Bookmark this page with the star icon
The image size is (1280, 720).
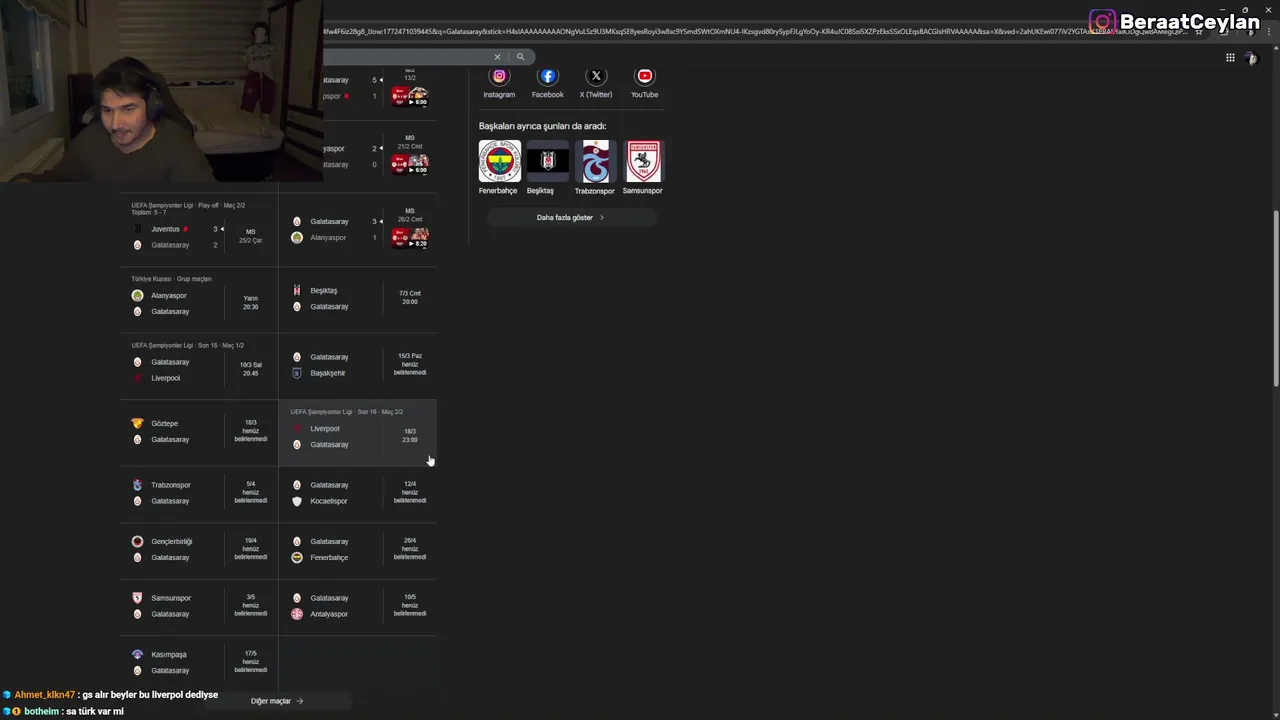pos(1199,31)
